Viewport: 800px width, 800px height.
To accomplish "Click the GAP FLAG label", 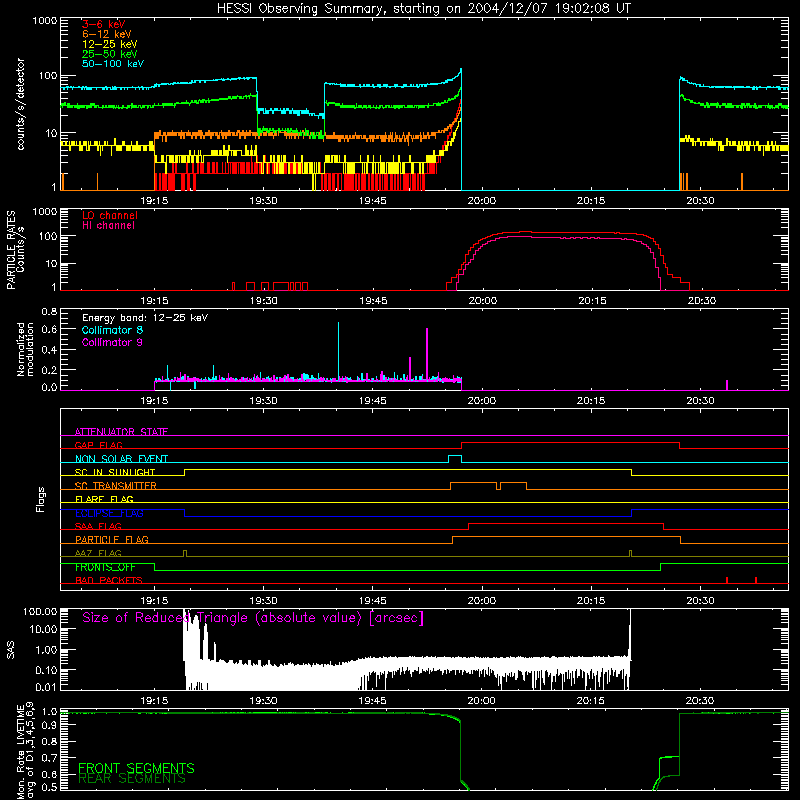I will [x=98, y=445].
